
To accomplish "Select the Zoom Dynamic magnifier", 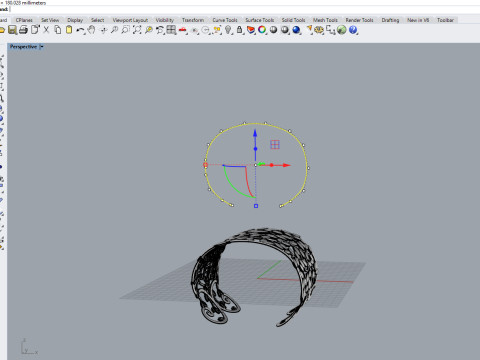I will pos(114,30).
